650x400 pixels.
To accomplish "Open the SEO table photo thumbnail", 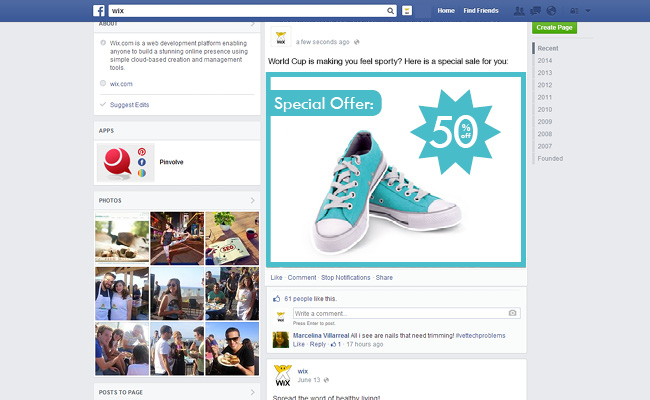I will [x=232, y=238].
